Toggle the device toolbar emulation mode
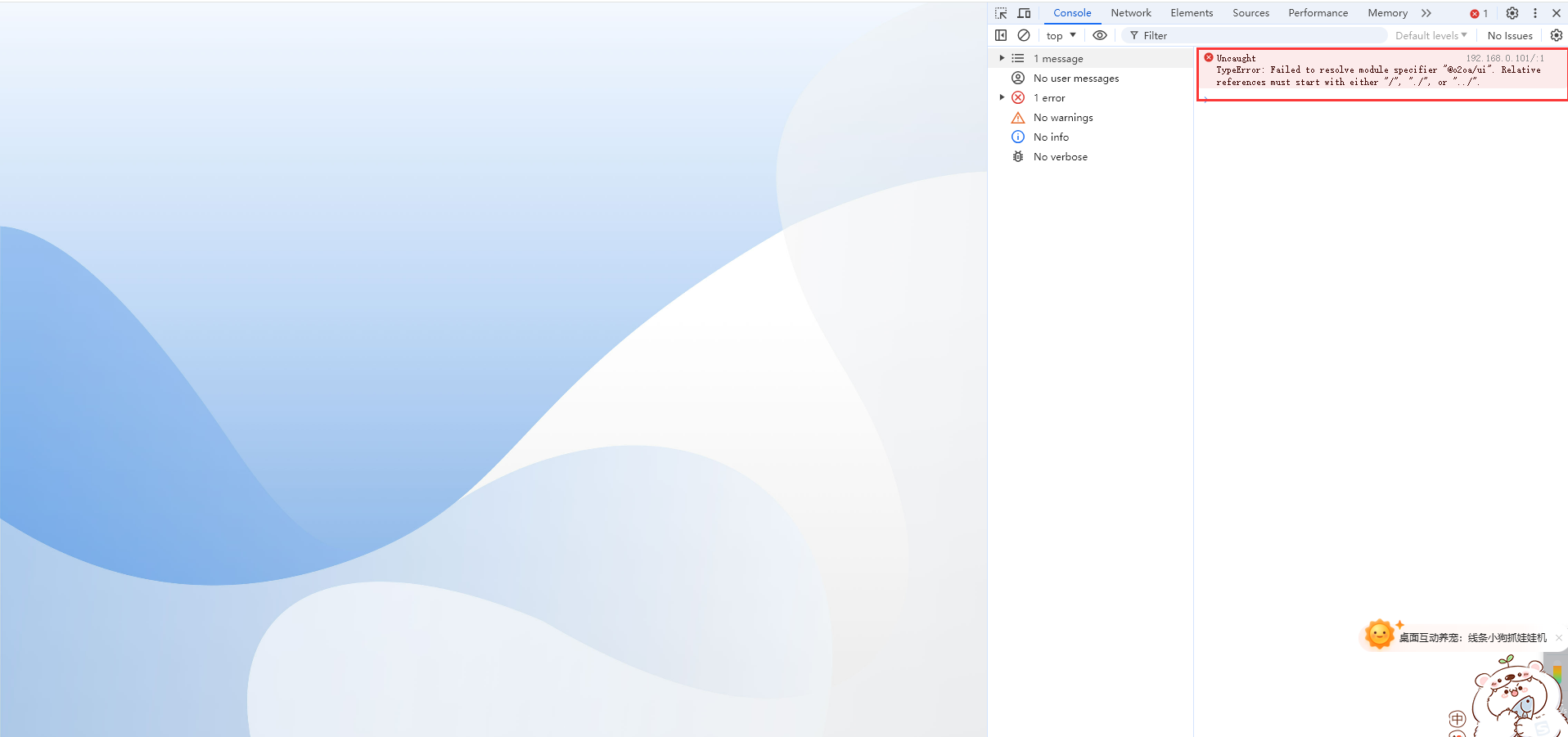Viewport: 1568px width, 737px height. tap(1024, 13)
